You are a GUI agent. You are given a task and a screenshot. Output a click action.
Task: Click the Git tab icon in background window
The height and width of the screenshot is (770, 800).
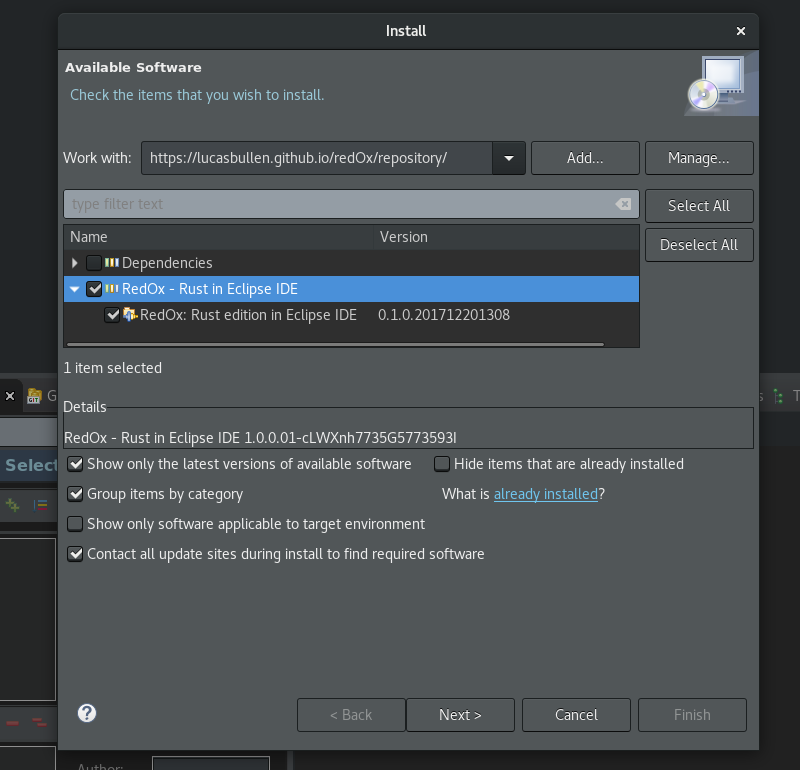point(34,396)
